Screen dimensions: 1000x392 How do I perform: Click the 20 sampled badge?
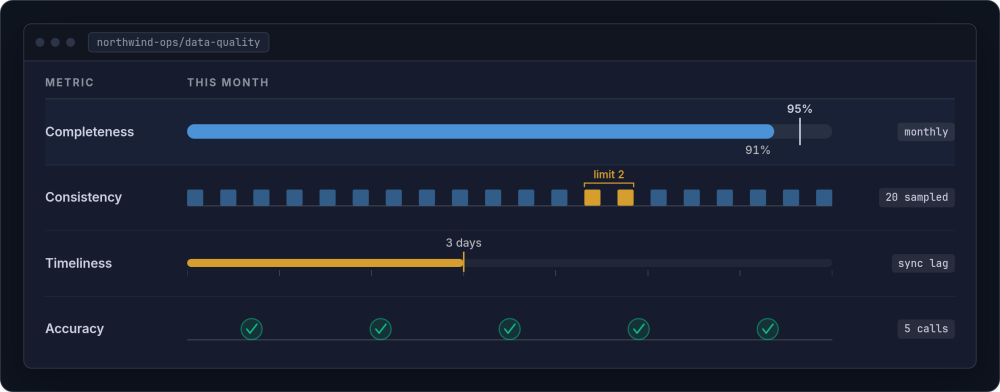(x=916, y=198)
